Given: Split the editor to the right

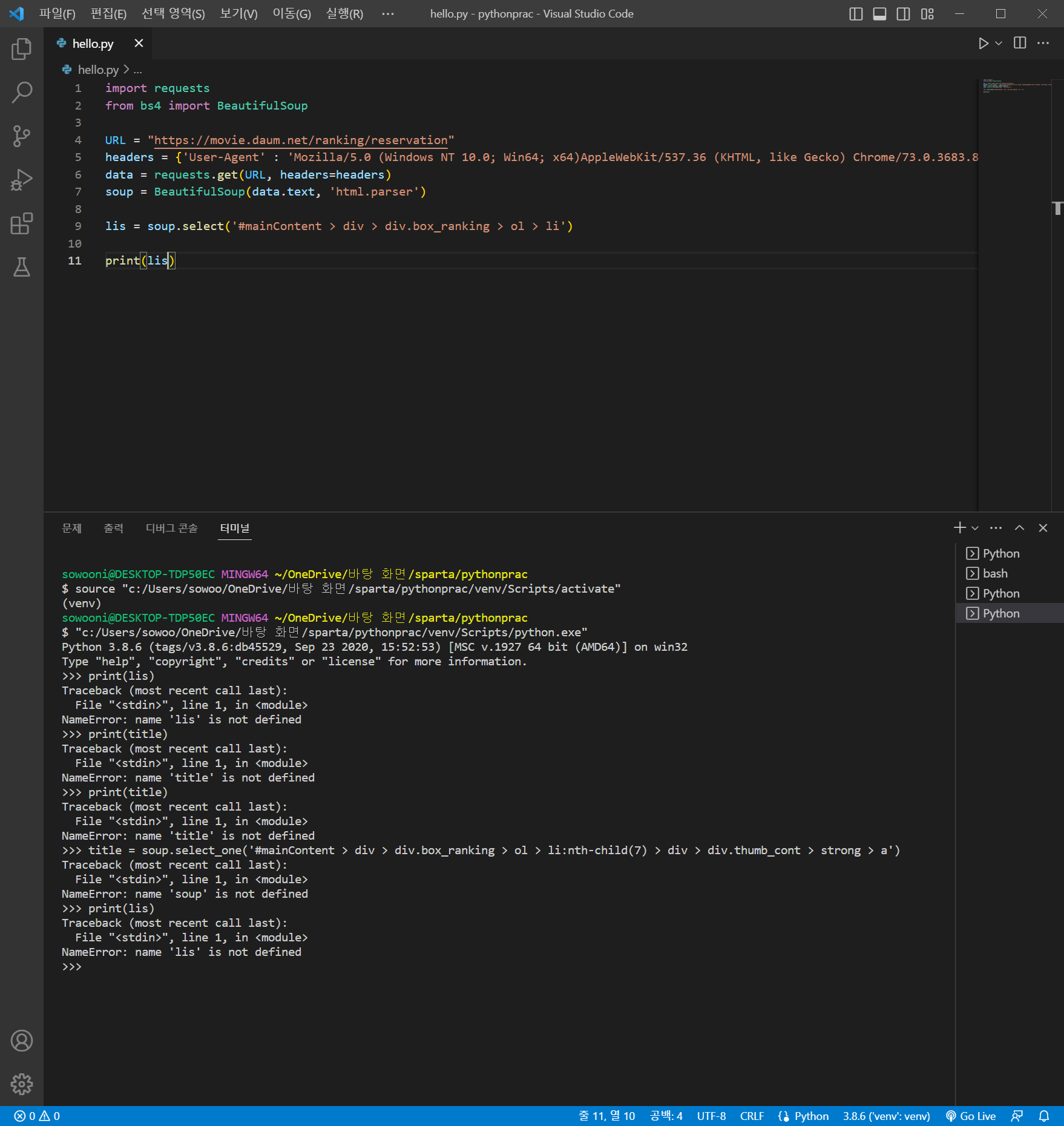Looking at the screenshot, I should coord(1020,43).
